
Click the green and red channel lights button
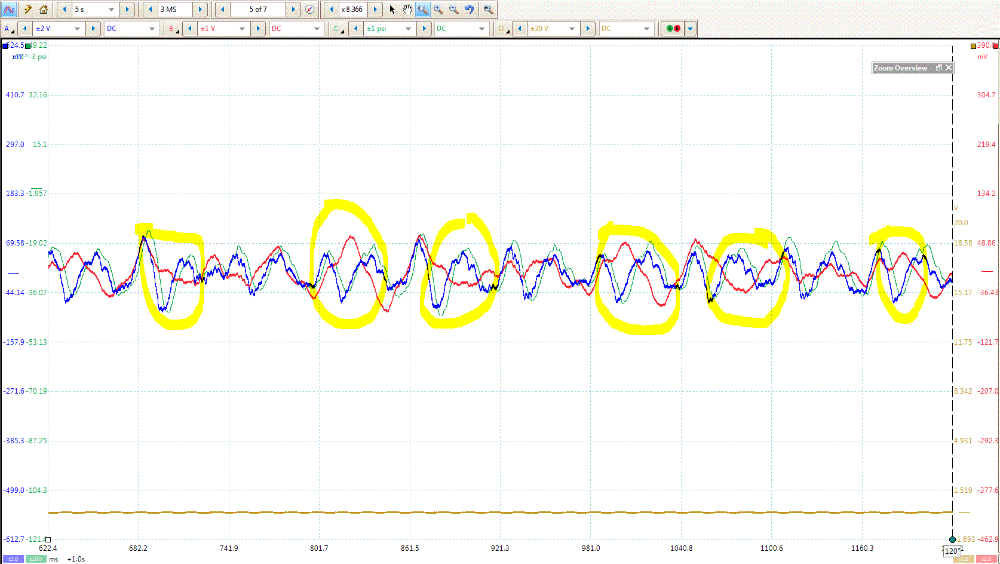tap(672, 29)
